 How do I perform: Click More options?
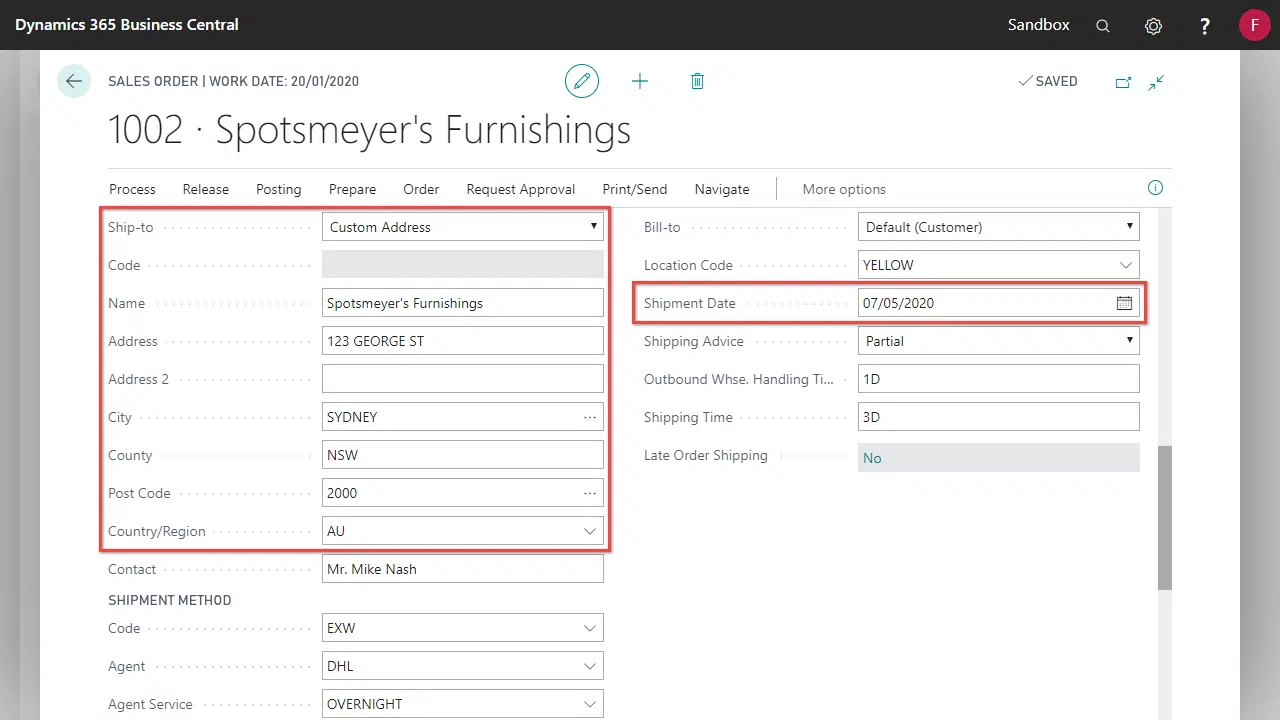[x=844, y=189]
